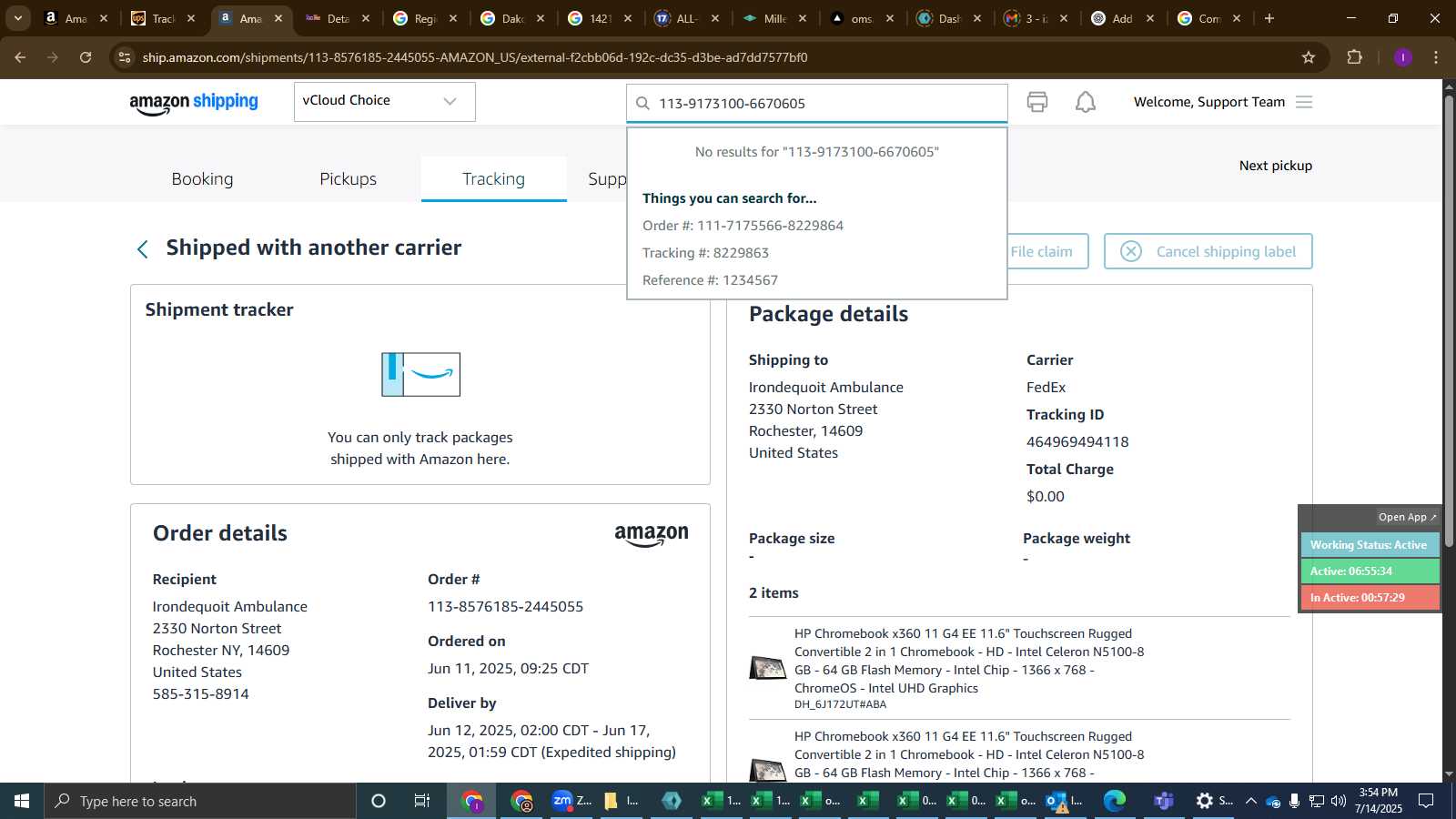The width and height of the screenshot is (1456, 819).
Task: Click the File claim button
Action: click(1042, 251)
